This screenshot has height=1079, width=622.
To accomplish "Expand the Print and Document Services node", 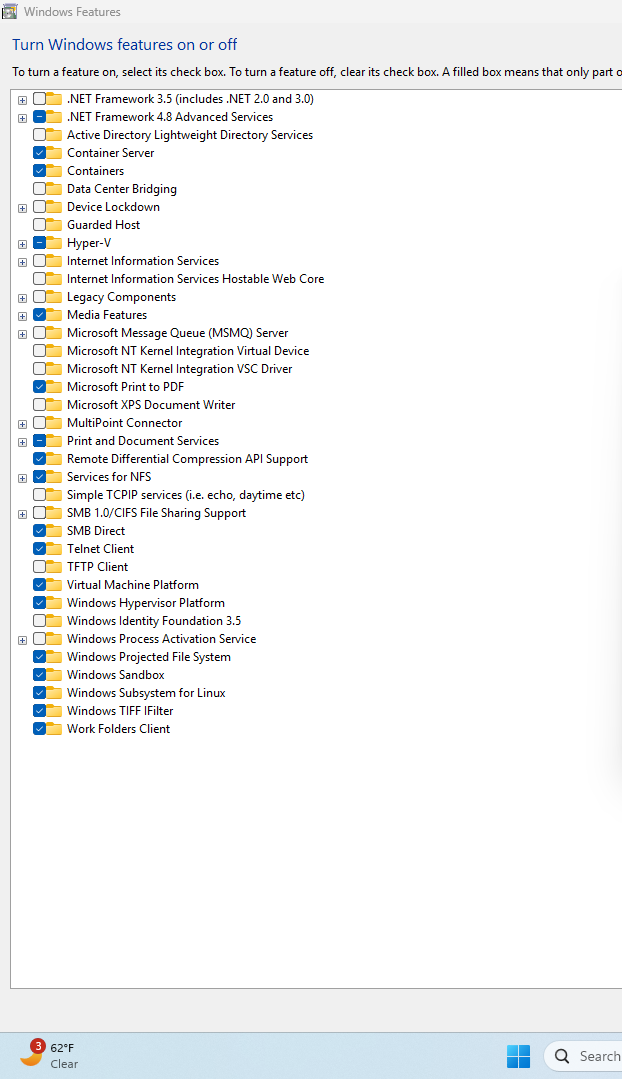I will coord(22,442).
